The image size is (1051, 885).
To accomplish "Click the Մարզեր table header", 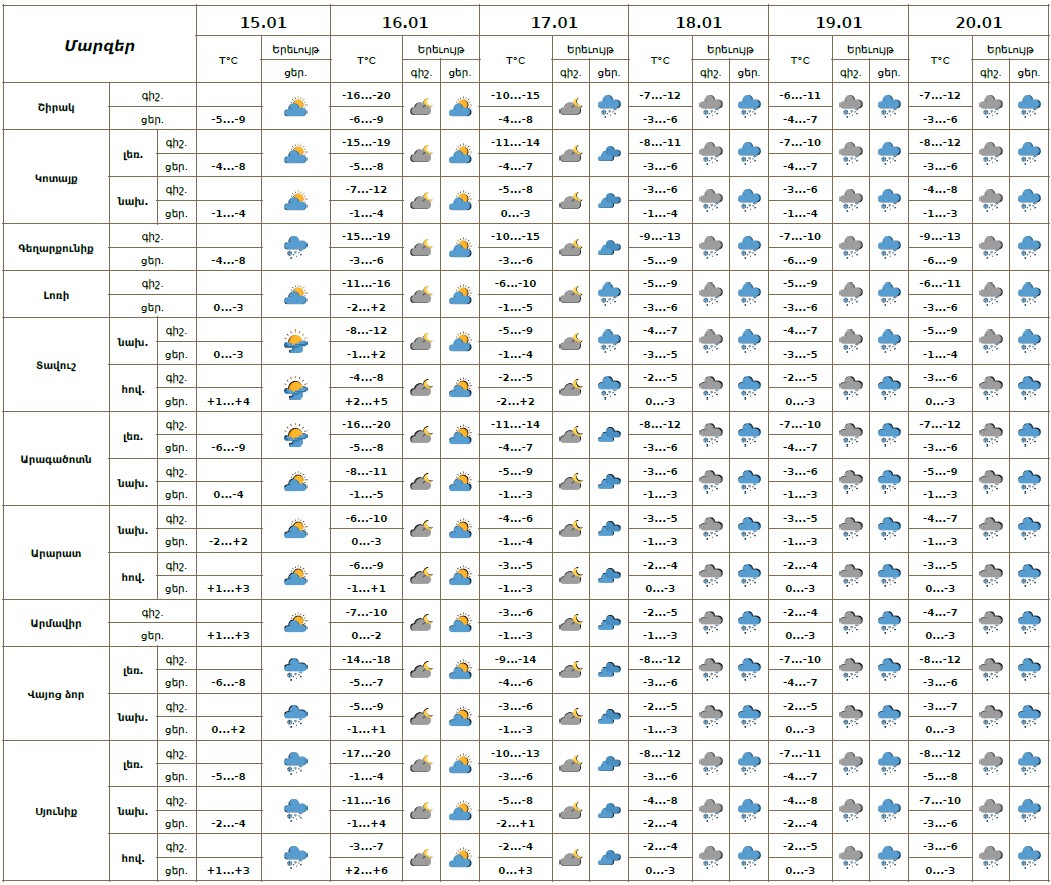I will click(99, 45).
